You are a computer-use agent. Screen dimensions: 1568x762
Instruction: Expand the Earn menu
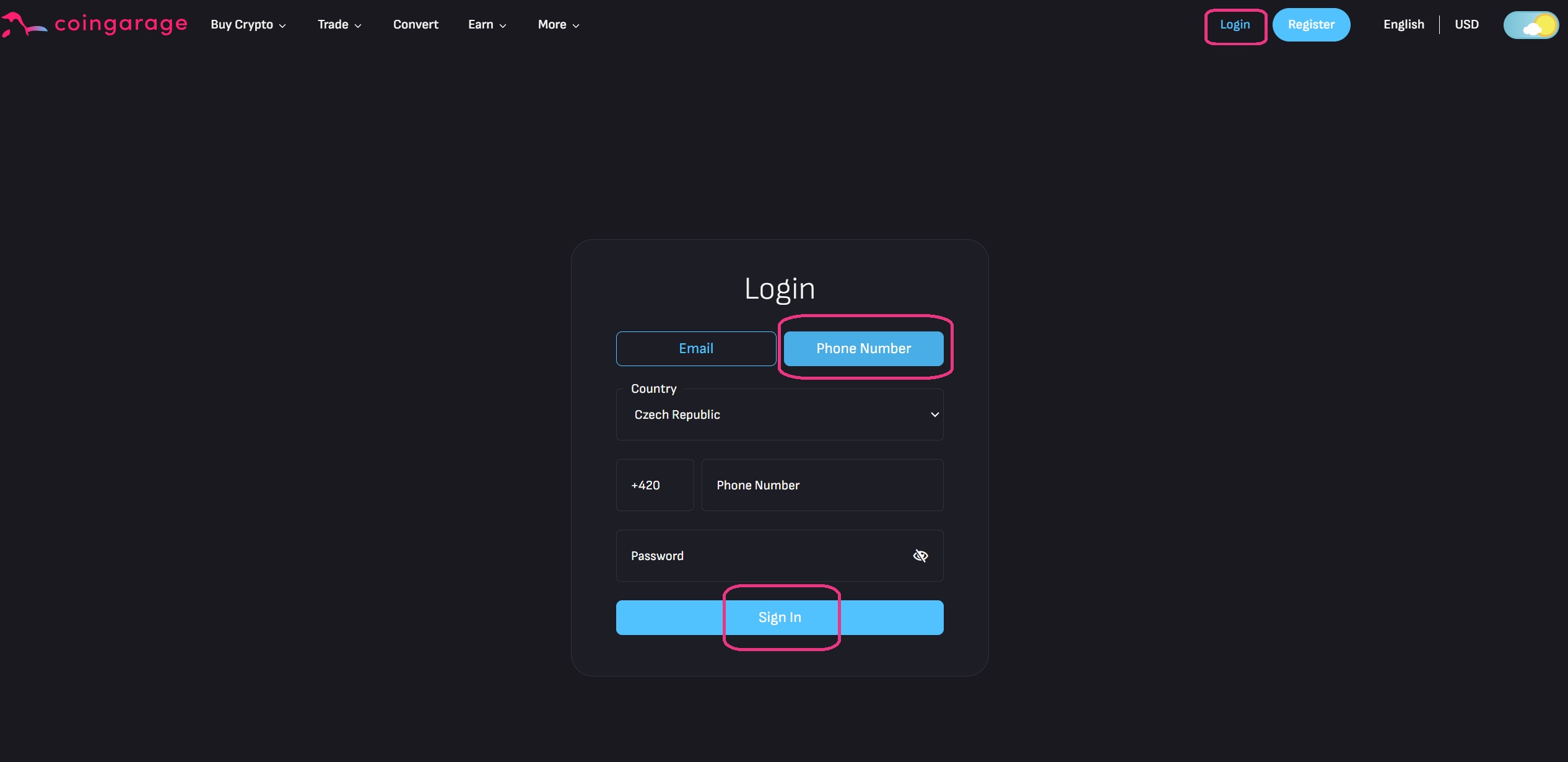point(487,25)
